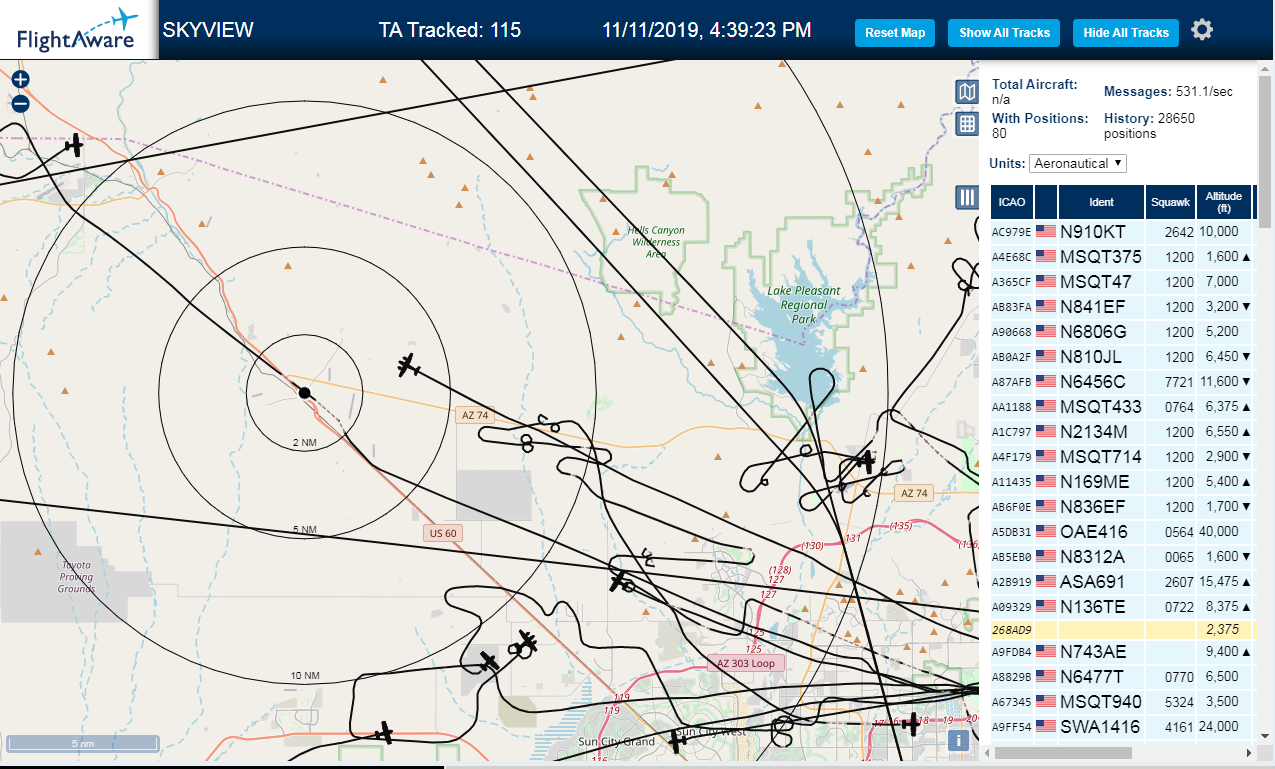
Task: Select the MSQT47 aircraft row
Action: [x=1122, y=281]
